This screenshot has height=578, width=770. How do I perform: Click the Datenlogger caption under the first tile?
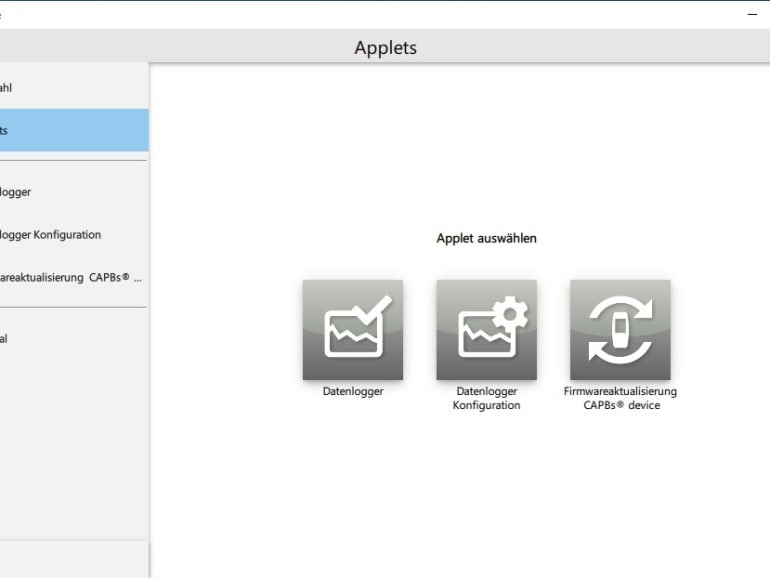click(x=352, y=392)
